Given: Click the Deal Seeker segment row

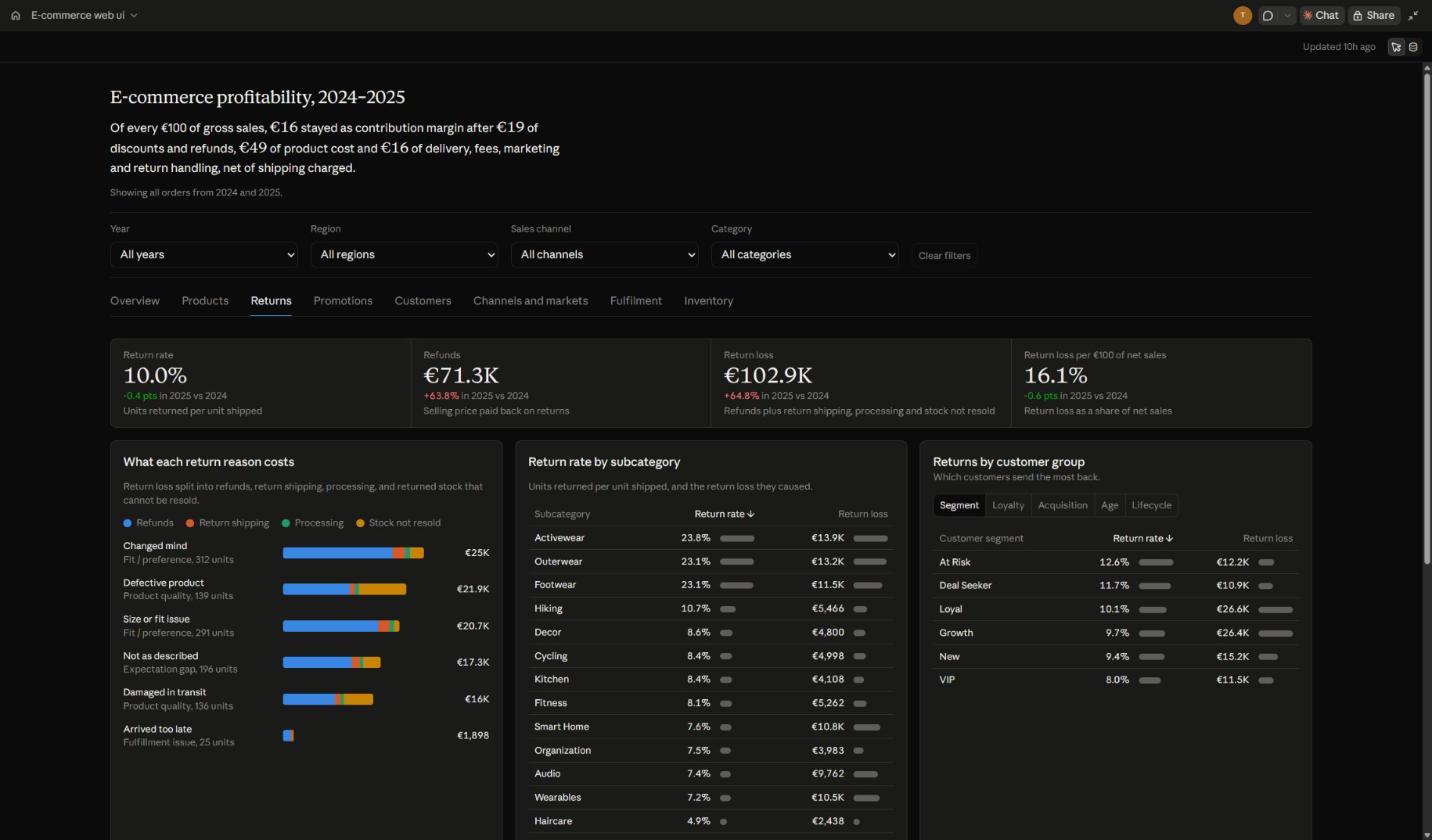Looking at the screenshot, I should [x=1116, y=585].
